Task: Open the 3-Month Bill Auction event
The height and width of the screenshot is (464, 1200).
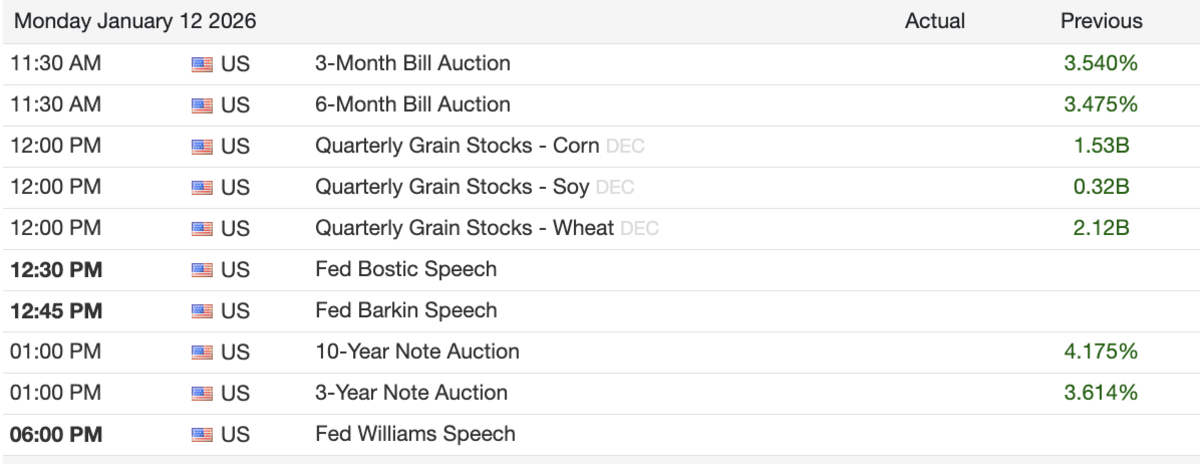Action: click(412, 63)
